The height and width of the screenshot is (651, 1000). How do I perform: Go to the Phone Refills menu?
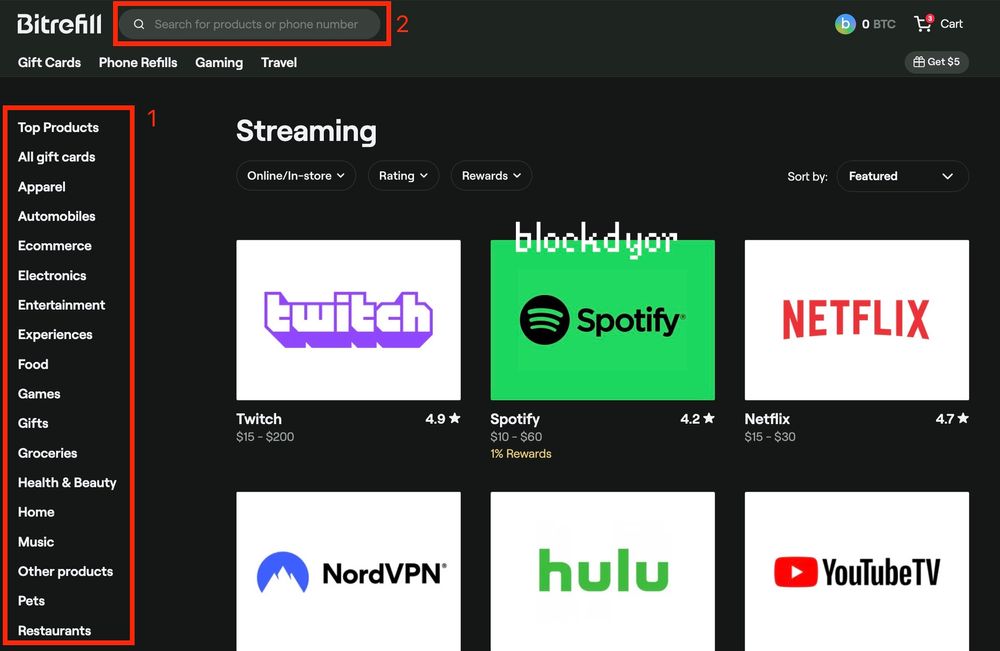(138, 62)
